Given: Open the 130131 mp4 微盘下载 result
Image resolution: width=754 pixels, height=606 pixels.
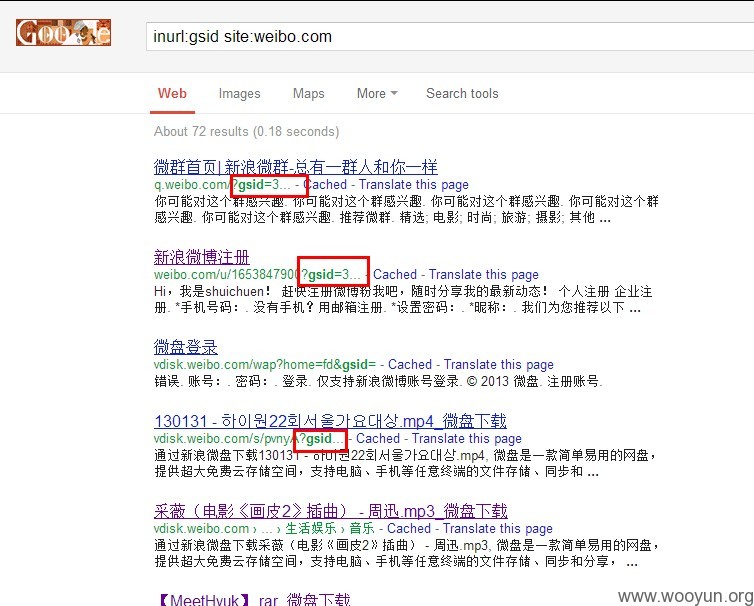Looking at the screenshot, I should coord(330,421).
